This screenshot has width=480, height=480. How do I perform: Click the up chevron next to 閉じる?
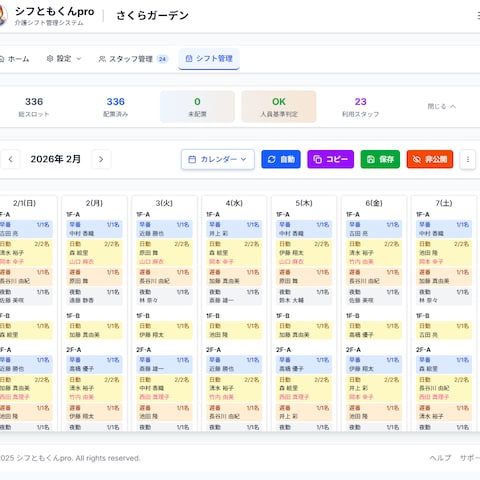(453, 107)
